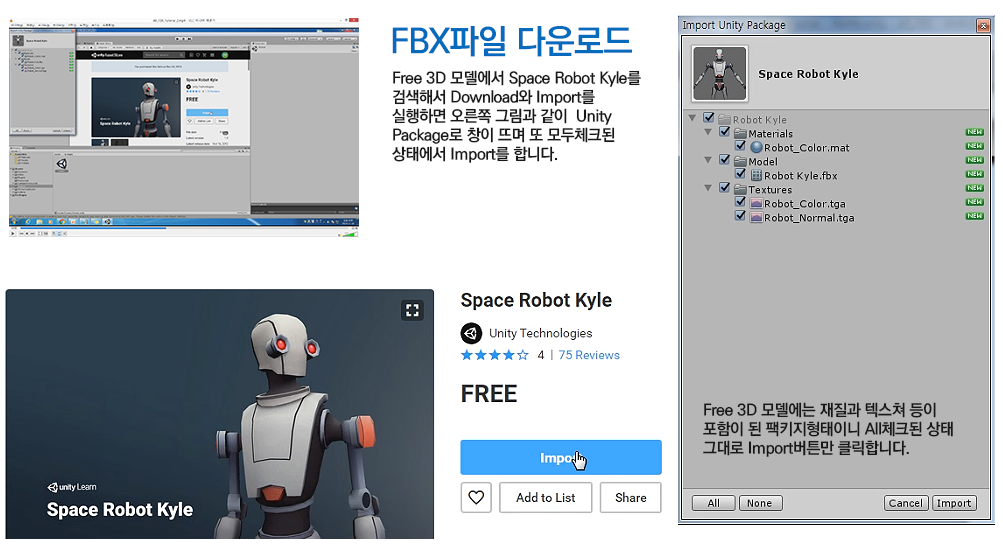Select the Model folder label
The image size is (1003, 544).
coord(763,162)
